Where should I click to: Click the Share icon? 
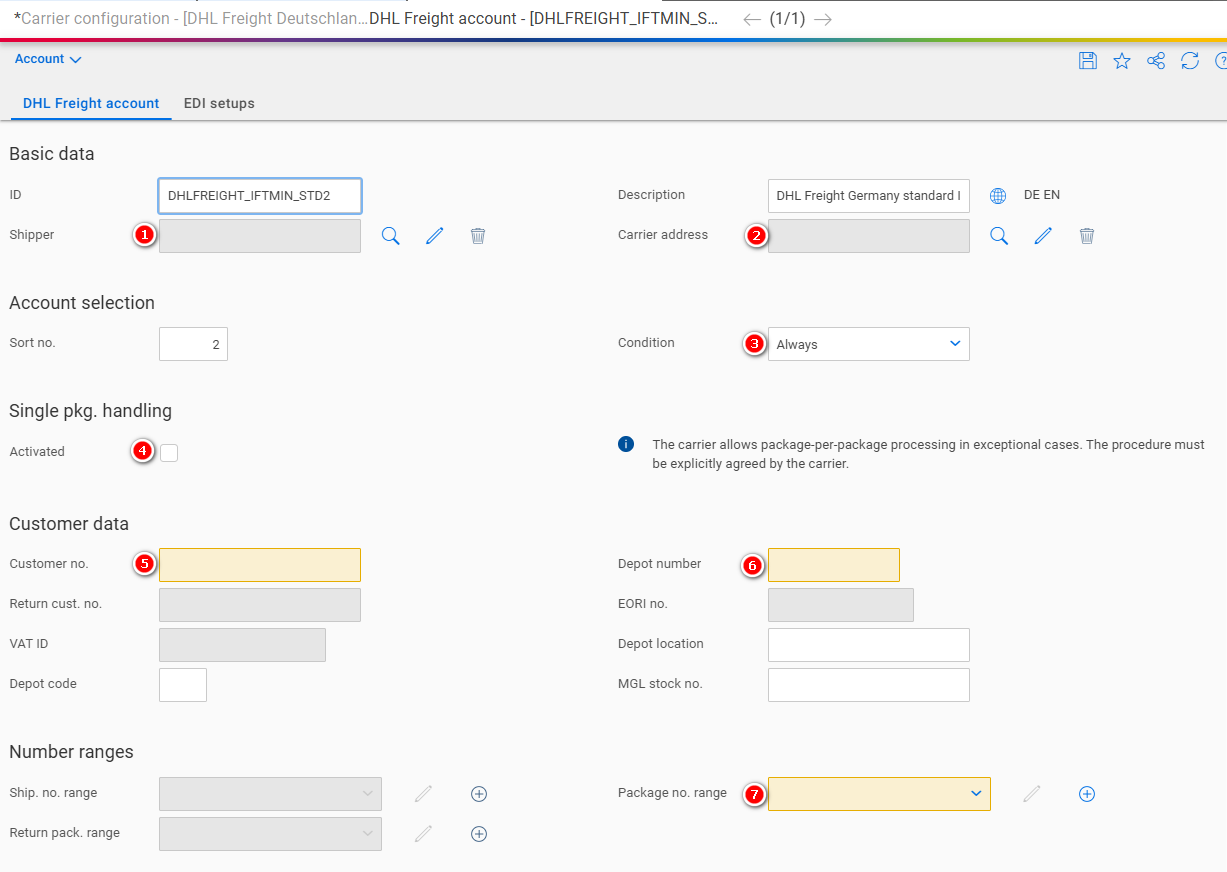[x=1156, y=61]
